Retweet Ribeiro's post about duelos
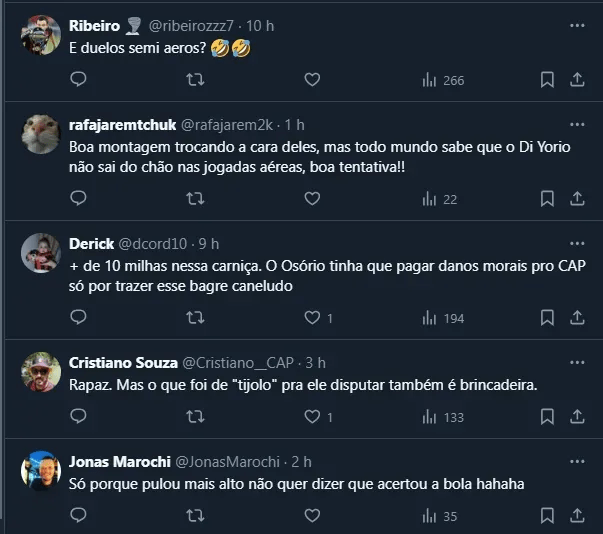The width and height of the screenshot is (603, 534). click(196, 80)
